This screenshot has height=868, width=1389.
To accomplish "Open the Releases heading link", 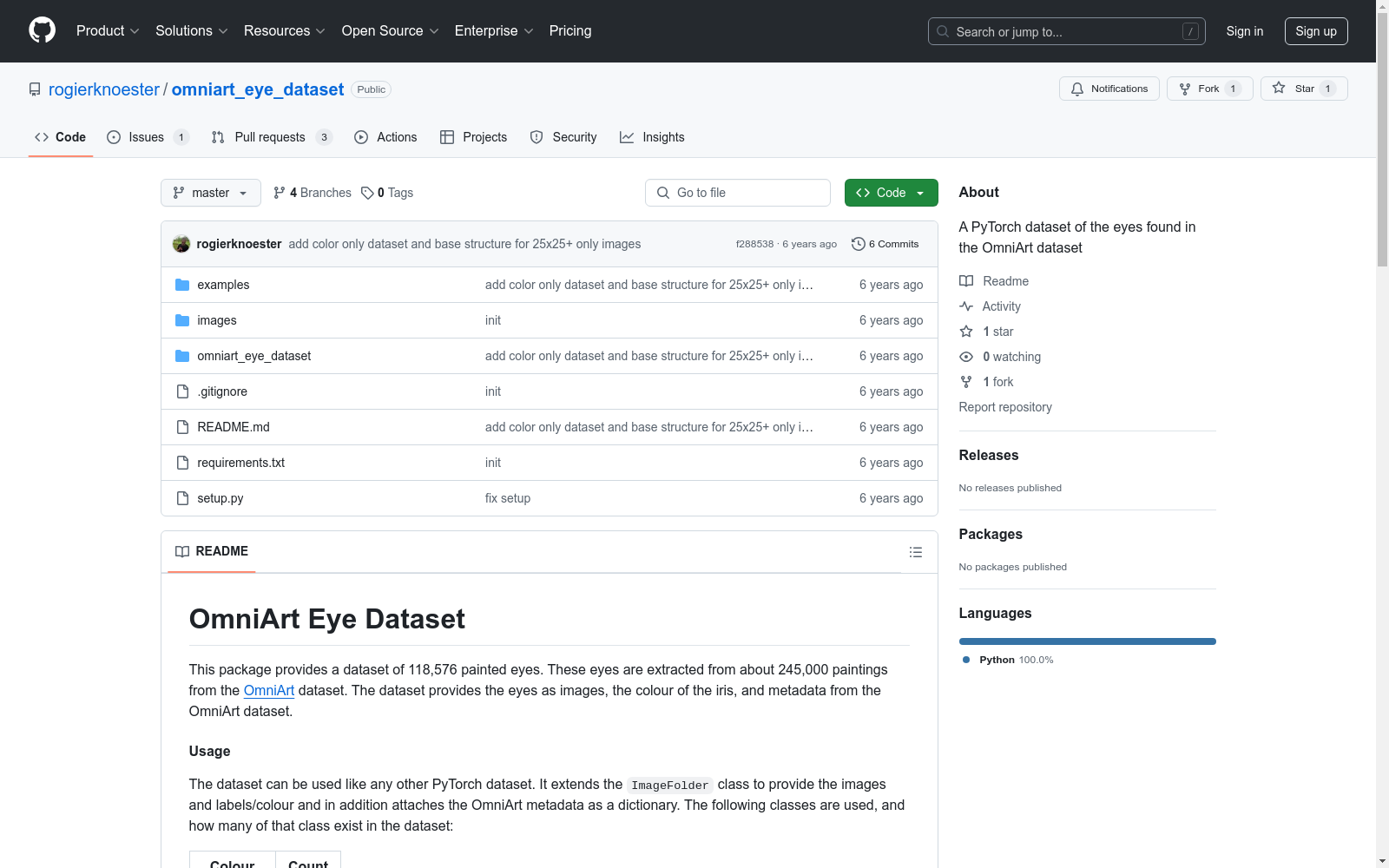I will [989, 455].
